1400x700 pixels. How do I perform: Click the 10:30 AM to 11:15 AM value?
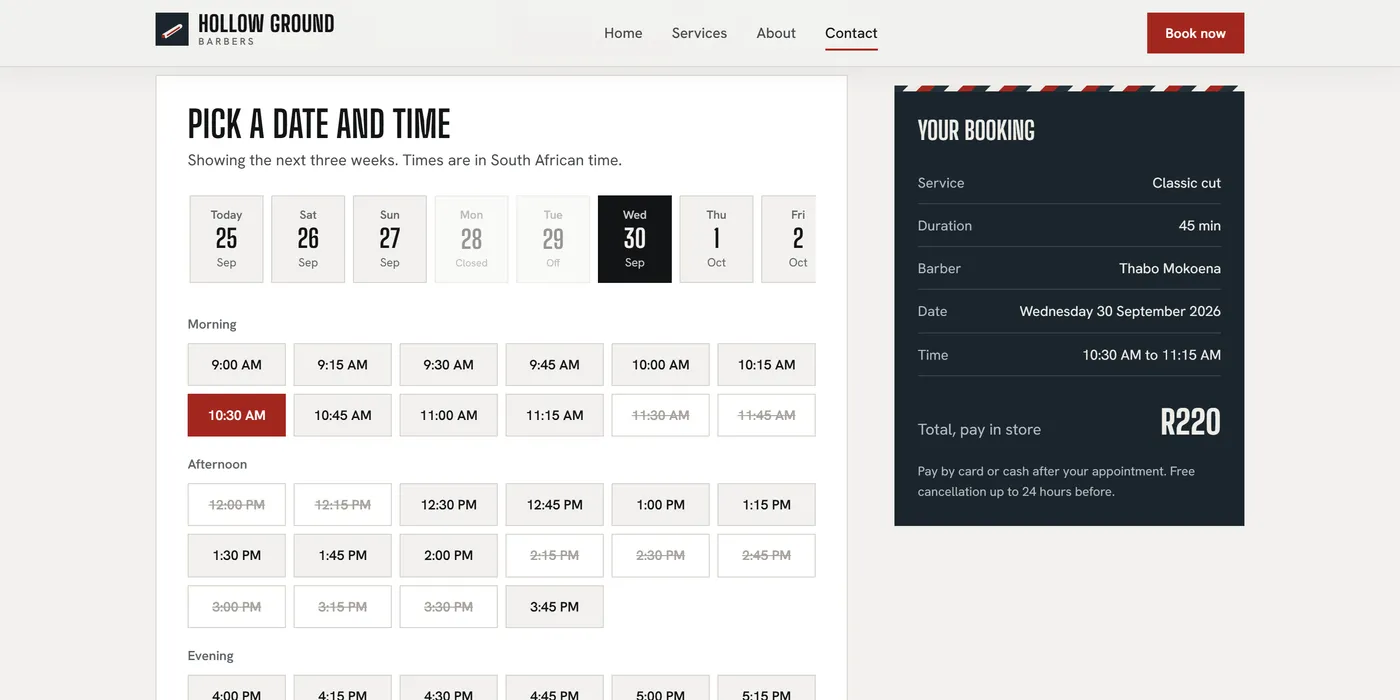coord(1152,355)
